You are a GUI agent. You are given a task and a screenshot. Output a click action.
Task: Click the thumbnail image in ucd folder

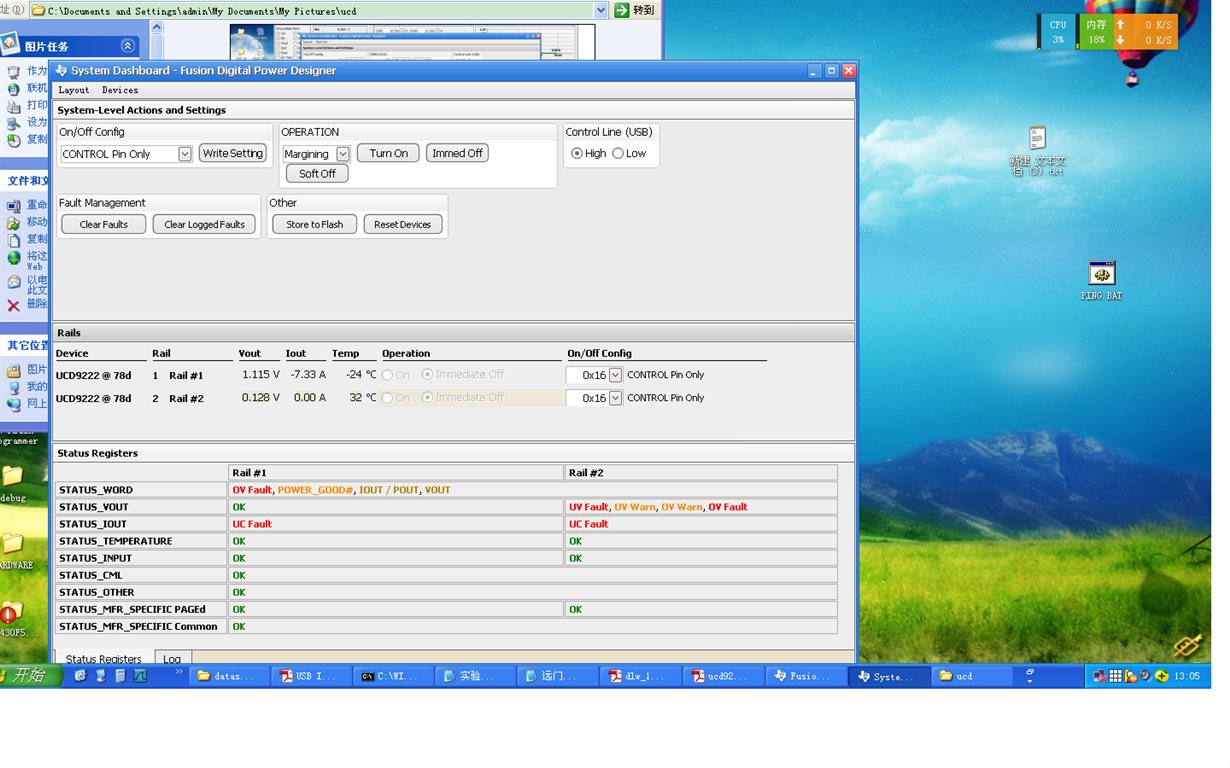(412, 42)
